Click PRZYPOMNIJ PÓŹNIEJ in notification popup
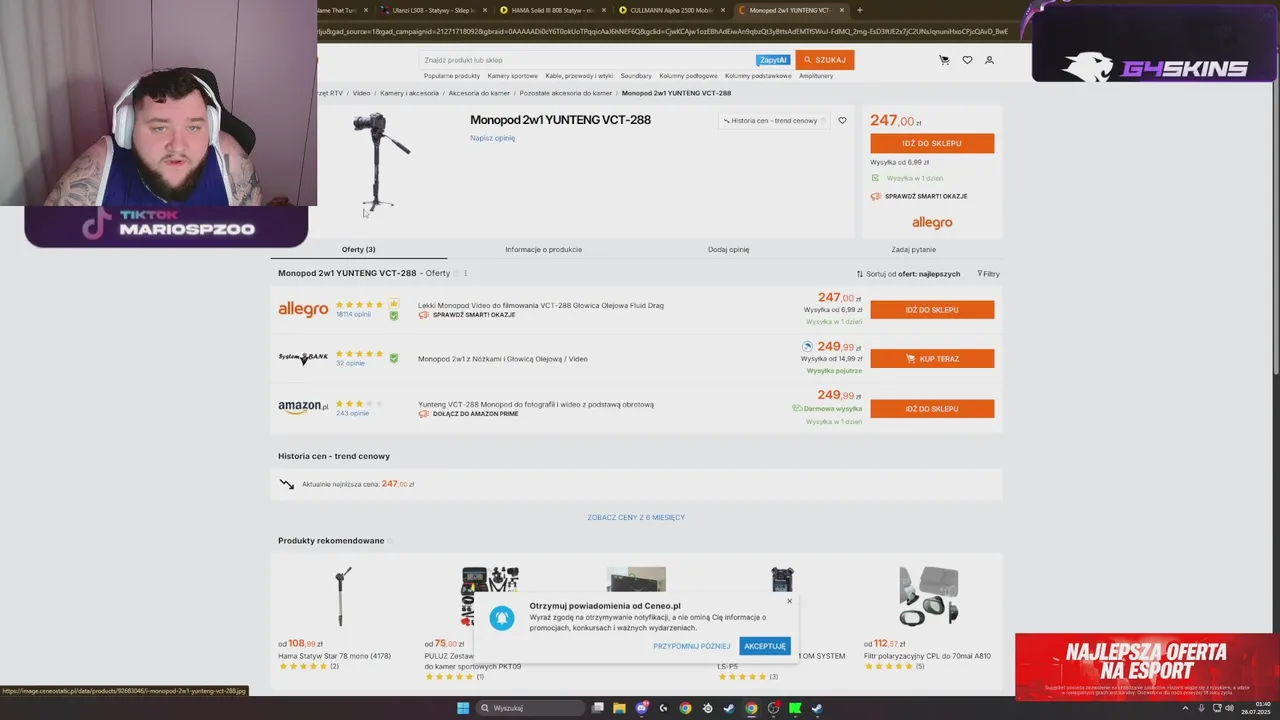The width and height of the screenshot is (1280, 720). coord(691,647)
